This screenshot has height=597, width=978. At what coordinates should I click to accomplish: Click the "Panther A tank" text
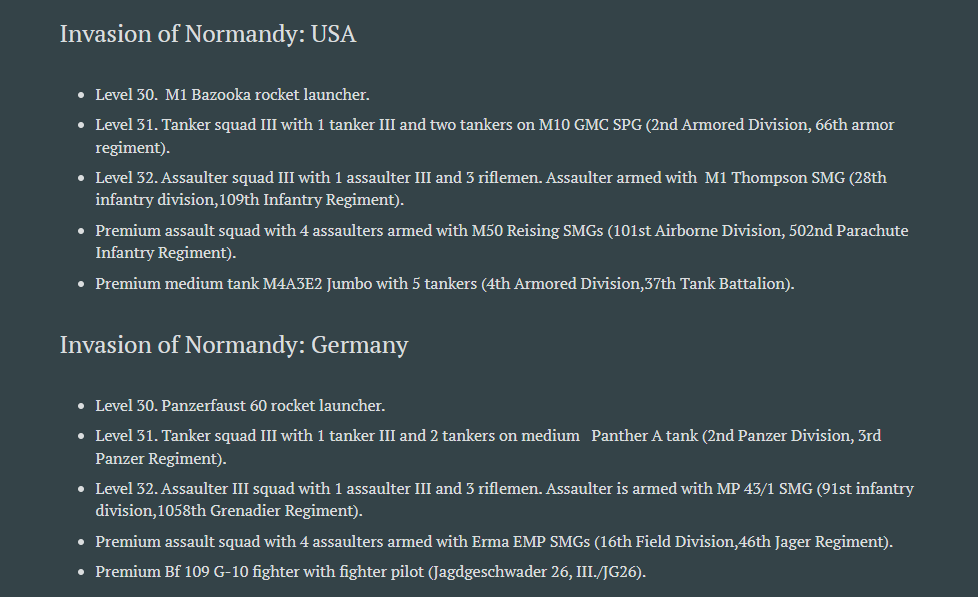point(644,435)
